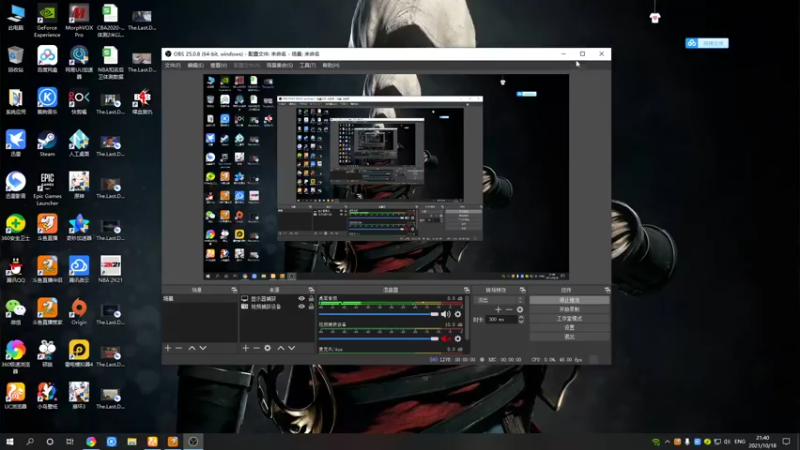The width and height of the screenshot is (800, 450).
Task: Remove the selected source with the minus icon
Action: (x=256, y=348)
